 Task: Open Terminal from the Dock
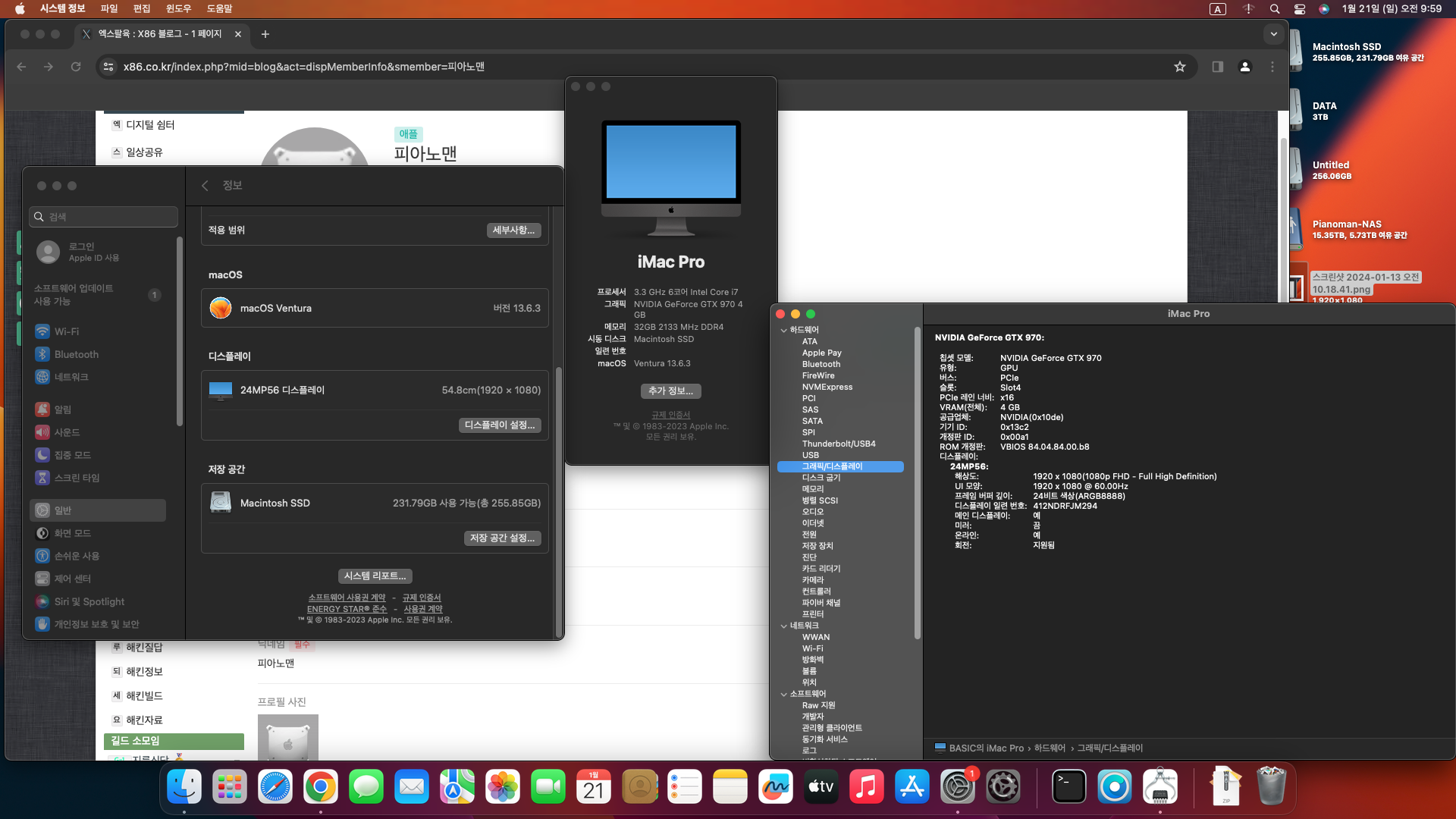tap(1069, 787)
